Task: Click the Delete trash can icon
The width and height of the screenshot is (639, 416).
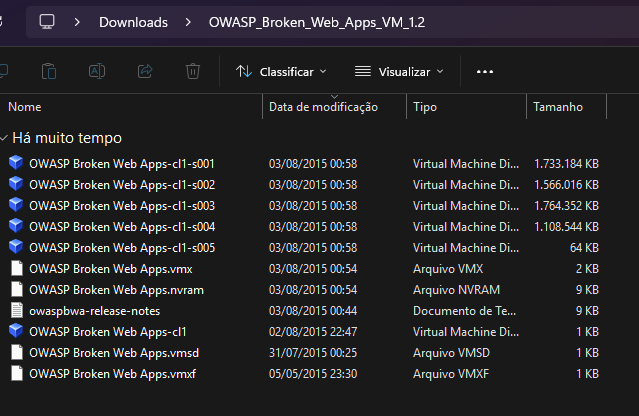Action: coord(193,71)
